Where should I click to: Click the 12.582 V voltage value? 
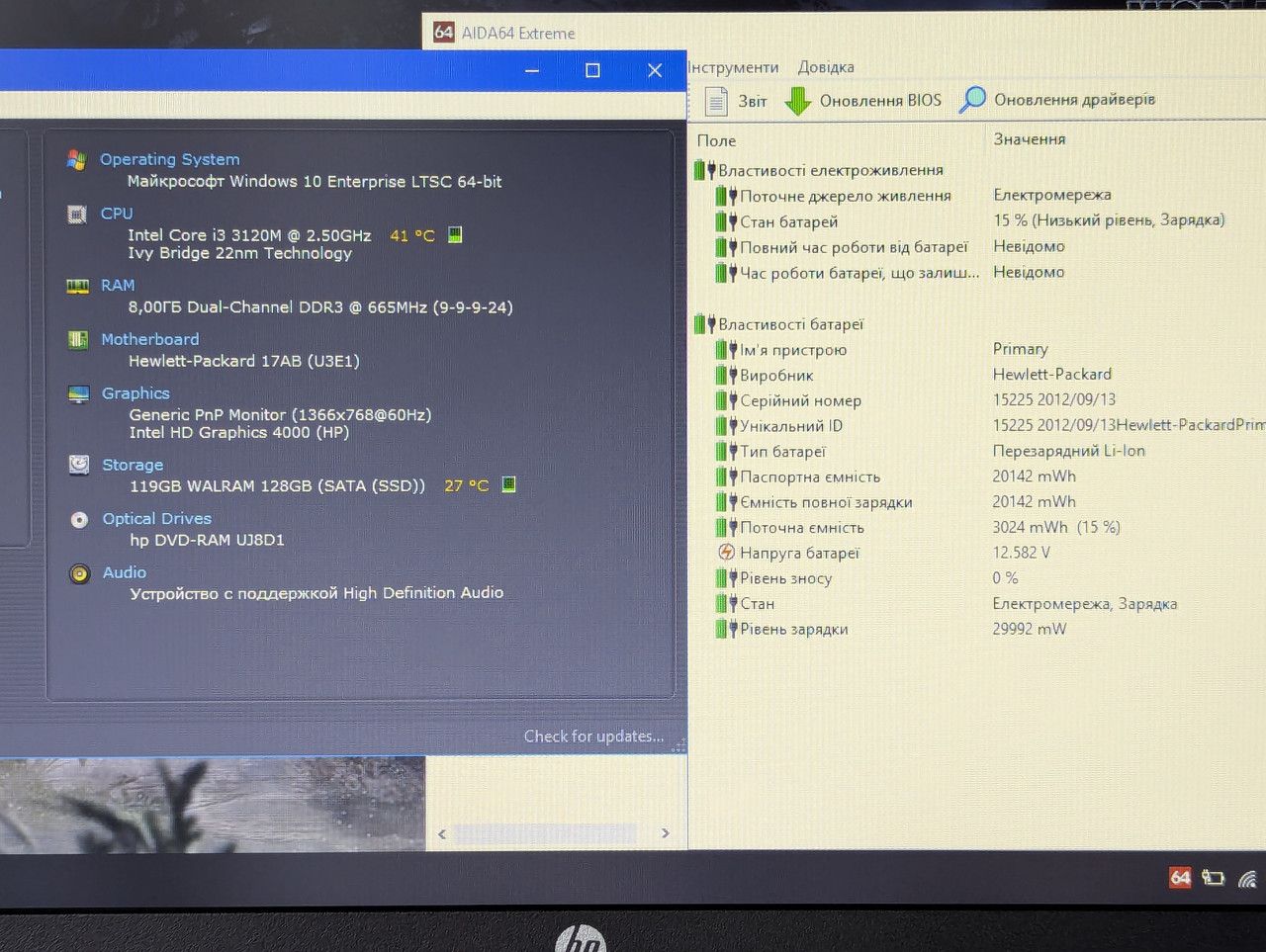(x=1022, y=553)
